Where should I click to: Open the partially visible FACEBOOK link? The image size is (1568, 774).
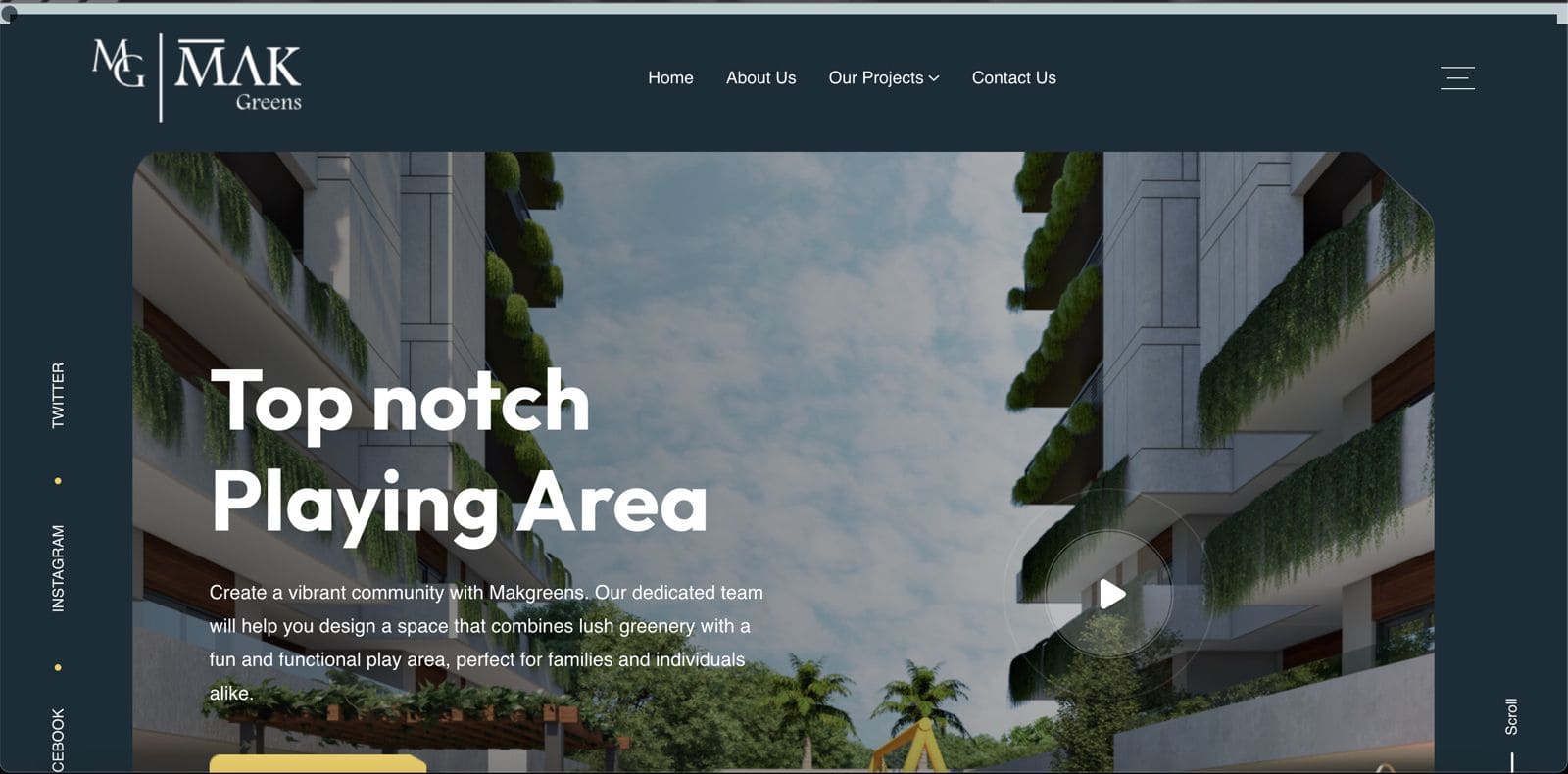click(x=58, y=741)
